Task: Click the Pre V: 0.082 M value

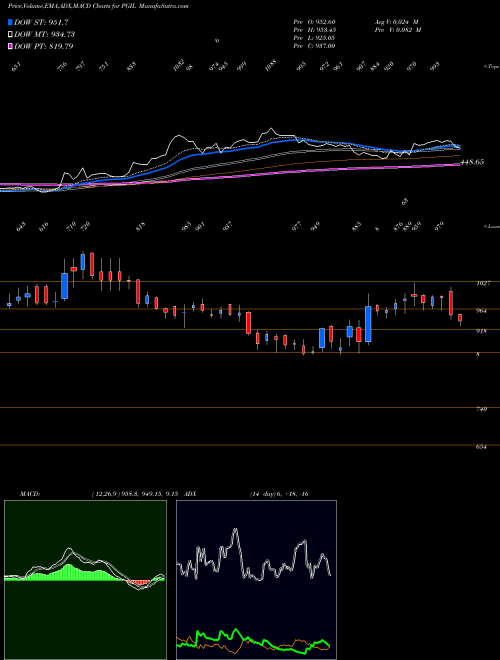Action: [398, 30]
